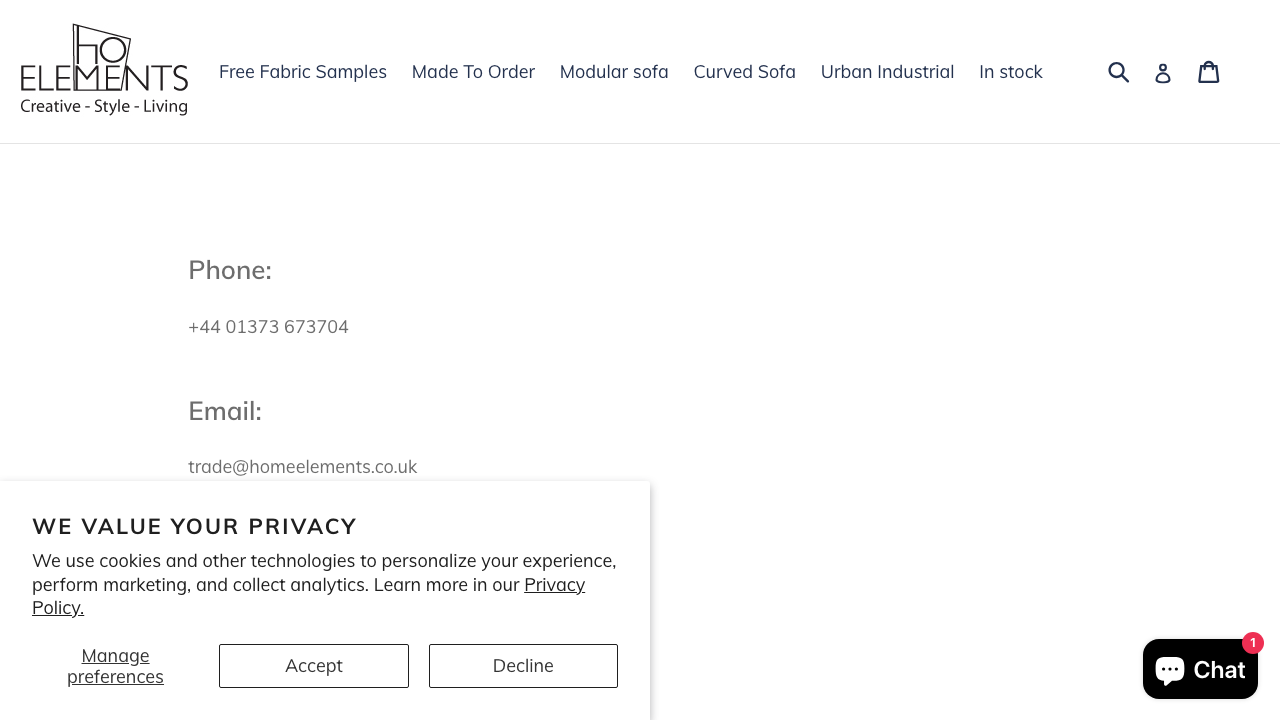The width and height of the screenshot is (1280, 720).
Task: Click the Phone: heading
Action: pyautogui.click(x=230, y=270)
